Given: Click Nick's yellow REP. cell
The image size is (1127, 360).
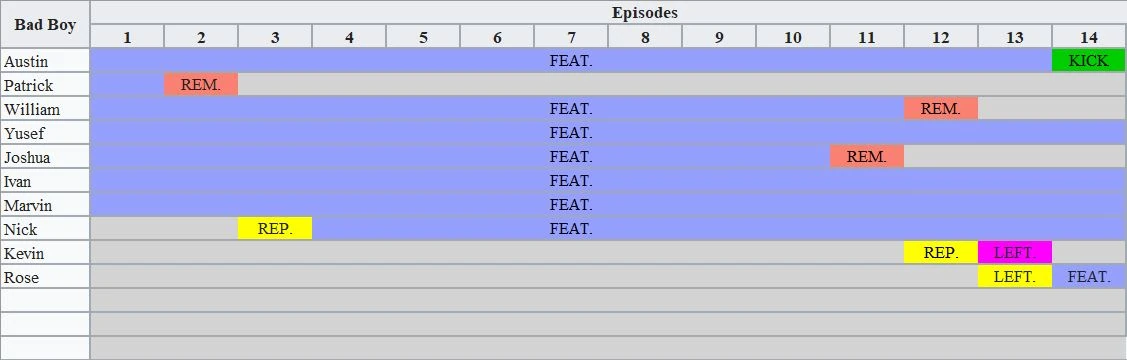Looking at the screenshot, I should click(x=275, y=229).
